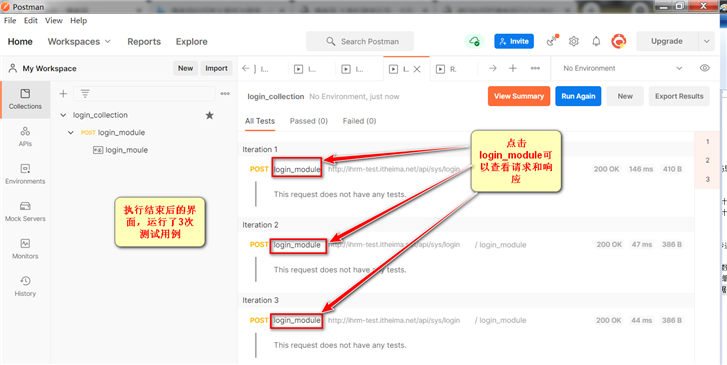Switch to the Passed (0) tab
Viewport: 727px width, 365px height.
point(309,121)
